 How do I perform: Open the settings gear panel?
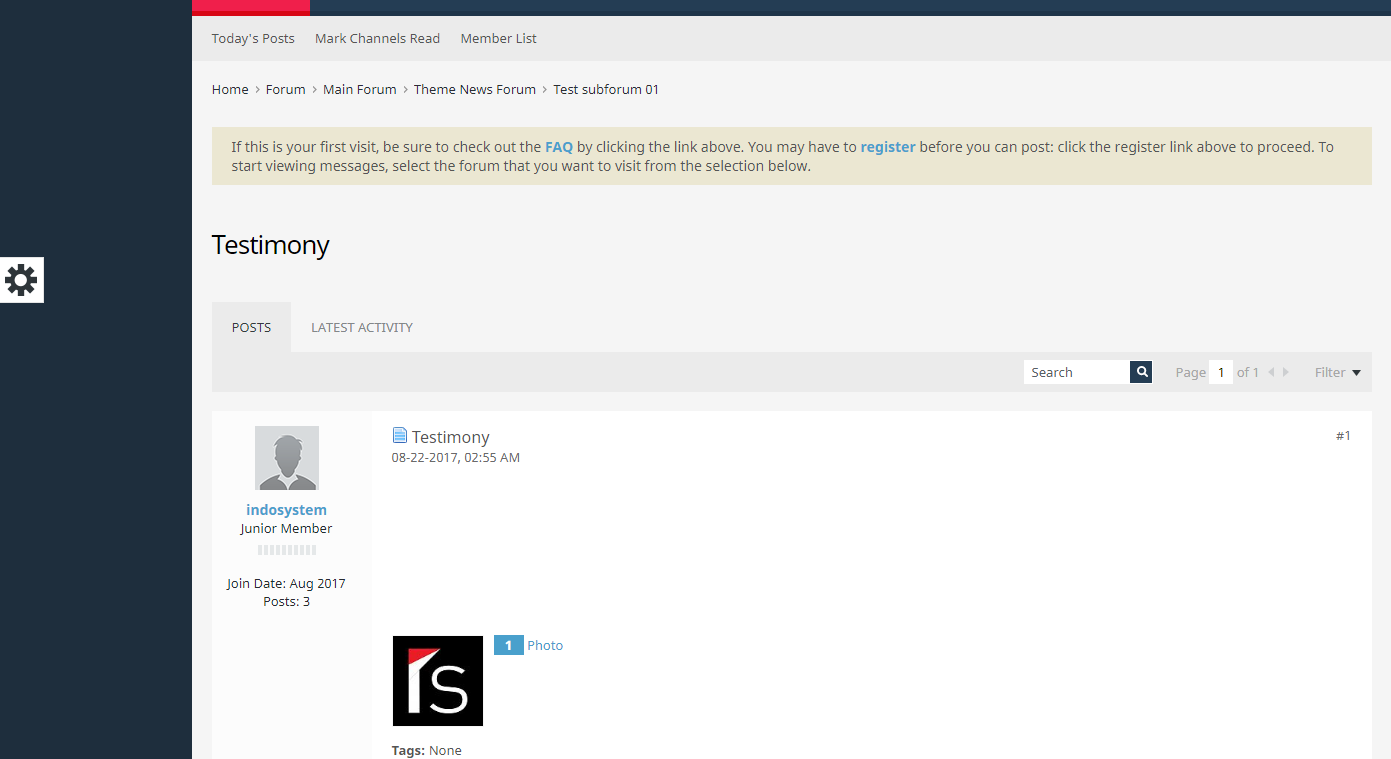21,280
